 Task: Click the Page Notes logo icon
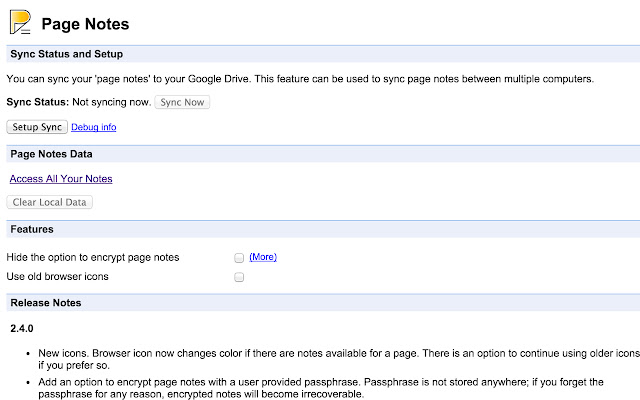[x=20, y=20]
